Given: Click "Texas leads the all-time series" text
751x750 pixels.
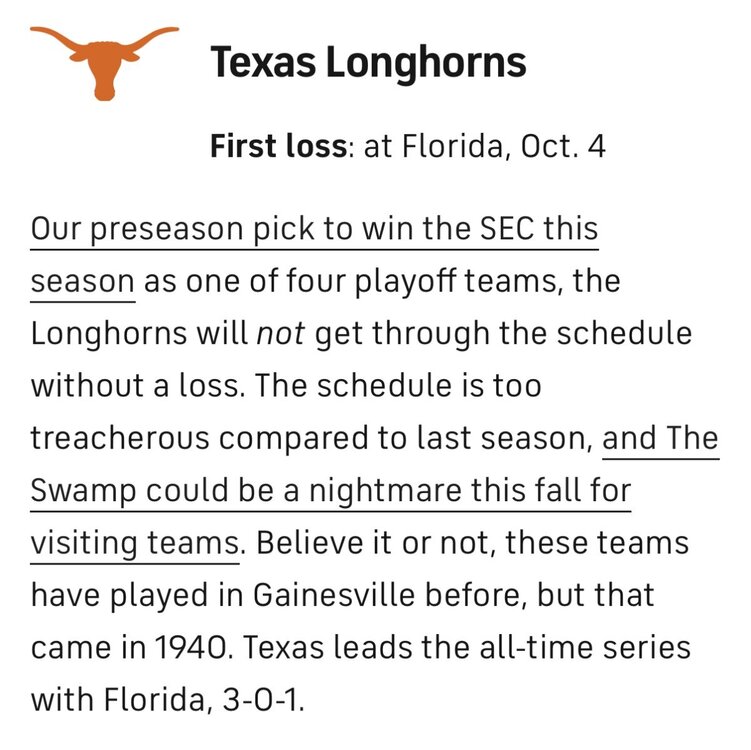Looking at the screenshot, I should 467,647.
